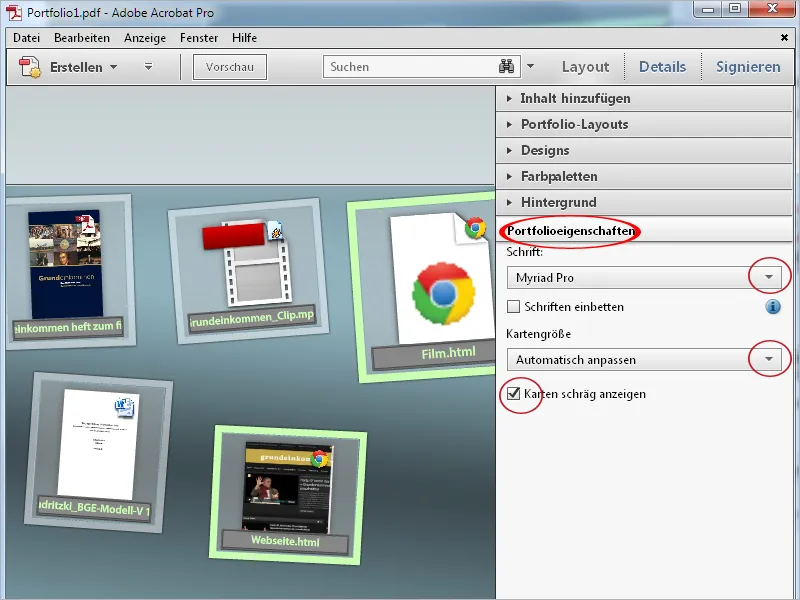Enable the Schriften einbetten checkbox
Screen dimensions: 800x600
click(x=513, y=307)
